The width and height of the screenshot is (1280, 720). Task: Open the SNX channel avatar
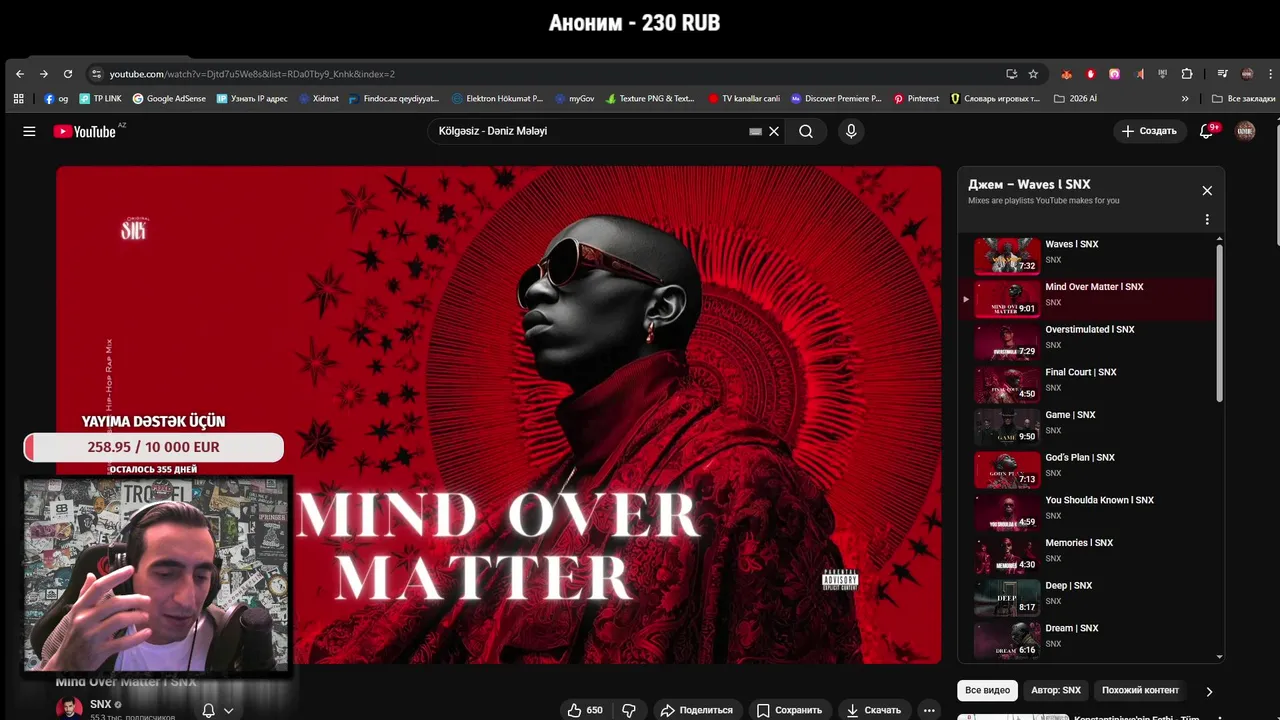point(69,708)
